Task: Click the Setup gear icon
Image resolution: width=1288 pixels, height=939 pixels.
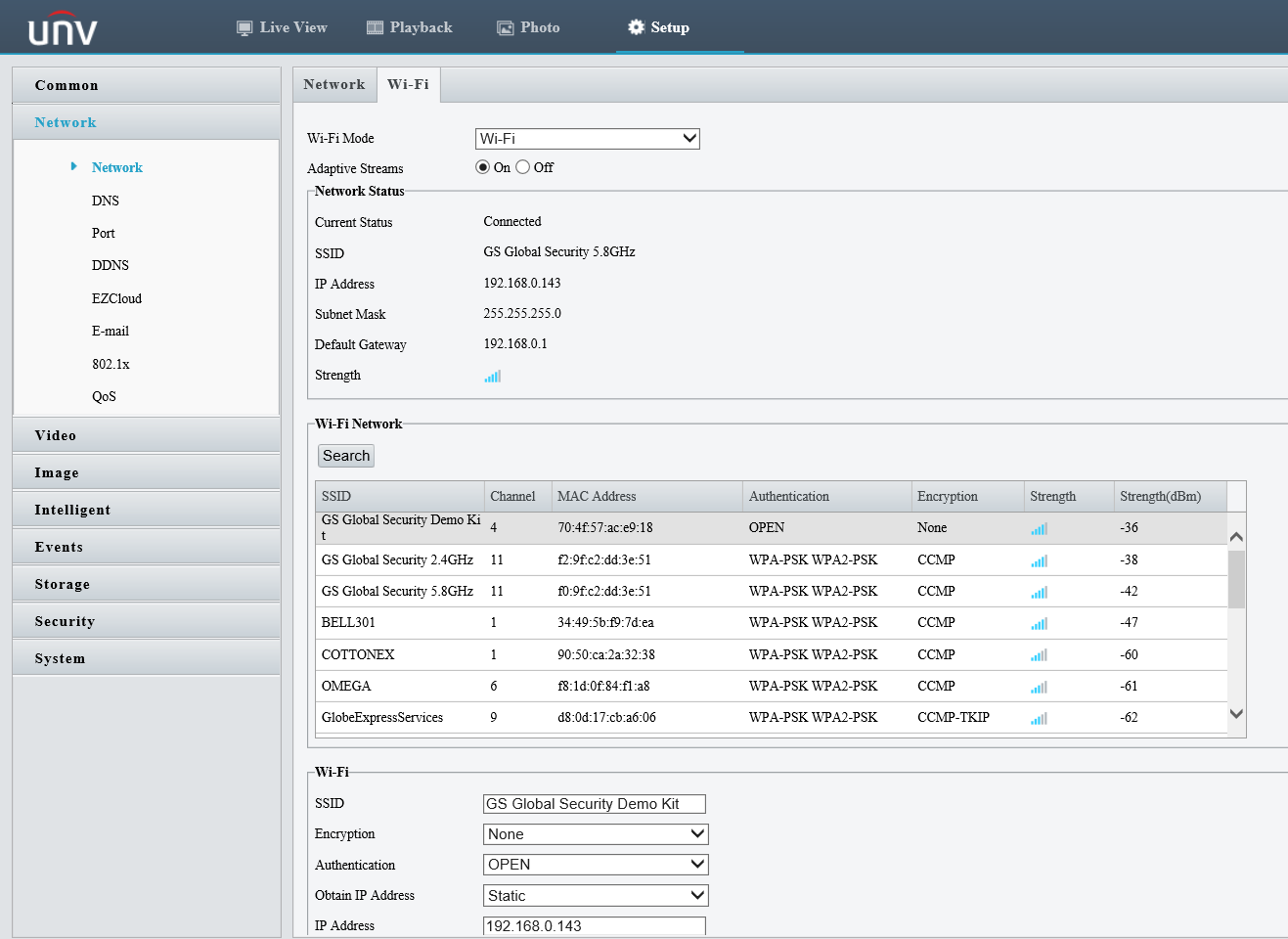Action: (636, 27)
